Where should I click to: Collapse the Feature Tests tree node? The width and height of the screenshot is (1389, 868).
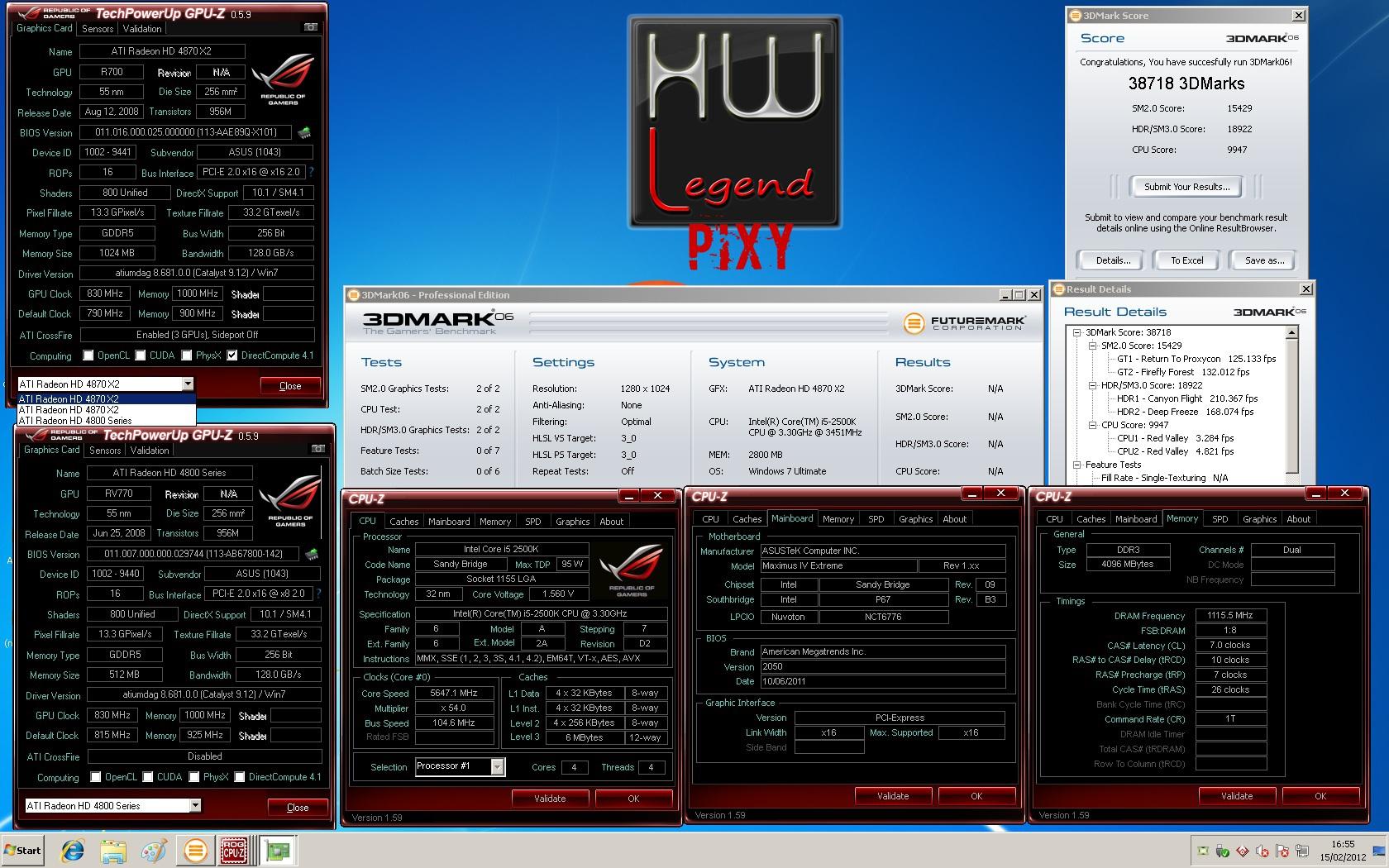click(1076, 465)
